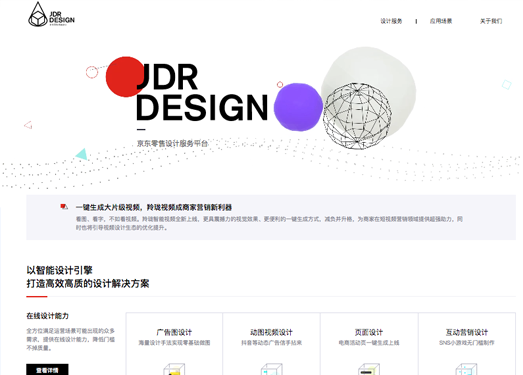Click the cube icon under 动图视频设计
Viewport: 523px width, 375px height.
tap(272, 369)
